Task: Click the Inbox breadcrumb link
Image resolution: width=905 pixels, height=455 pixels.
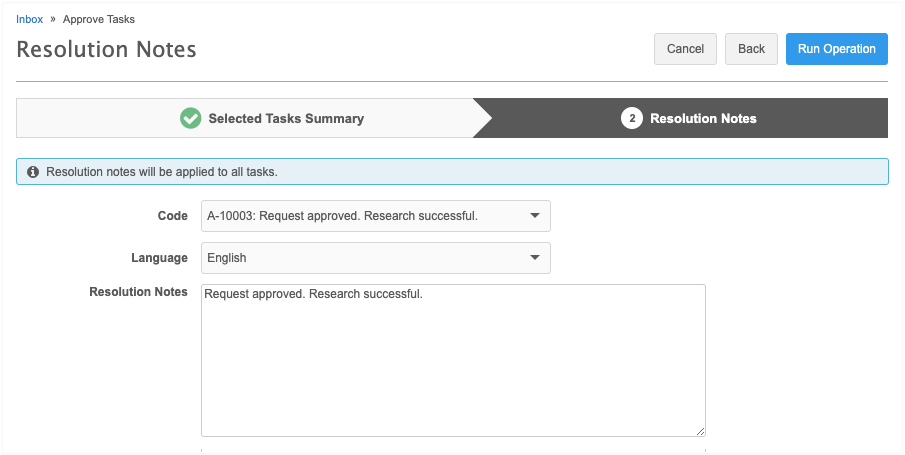Action: pos(29,19)
